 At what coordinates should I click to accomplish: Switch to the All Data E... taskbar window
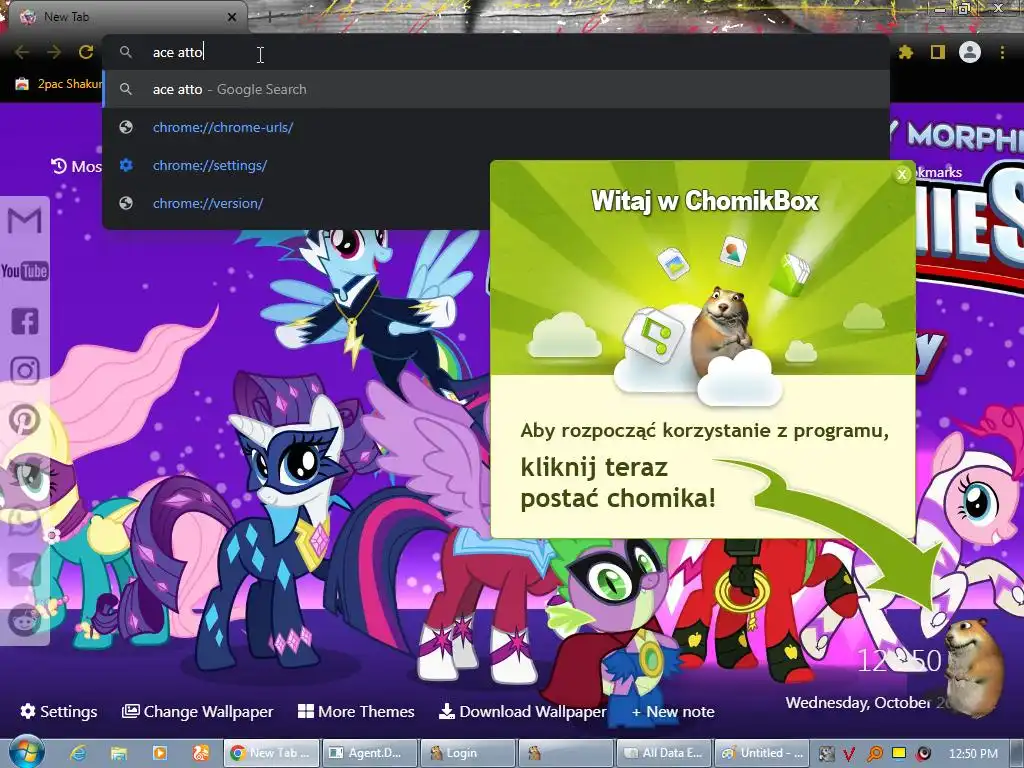pos(665,753)
